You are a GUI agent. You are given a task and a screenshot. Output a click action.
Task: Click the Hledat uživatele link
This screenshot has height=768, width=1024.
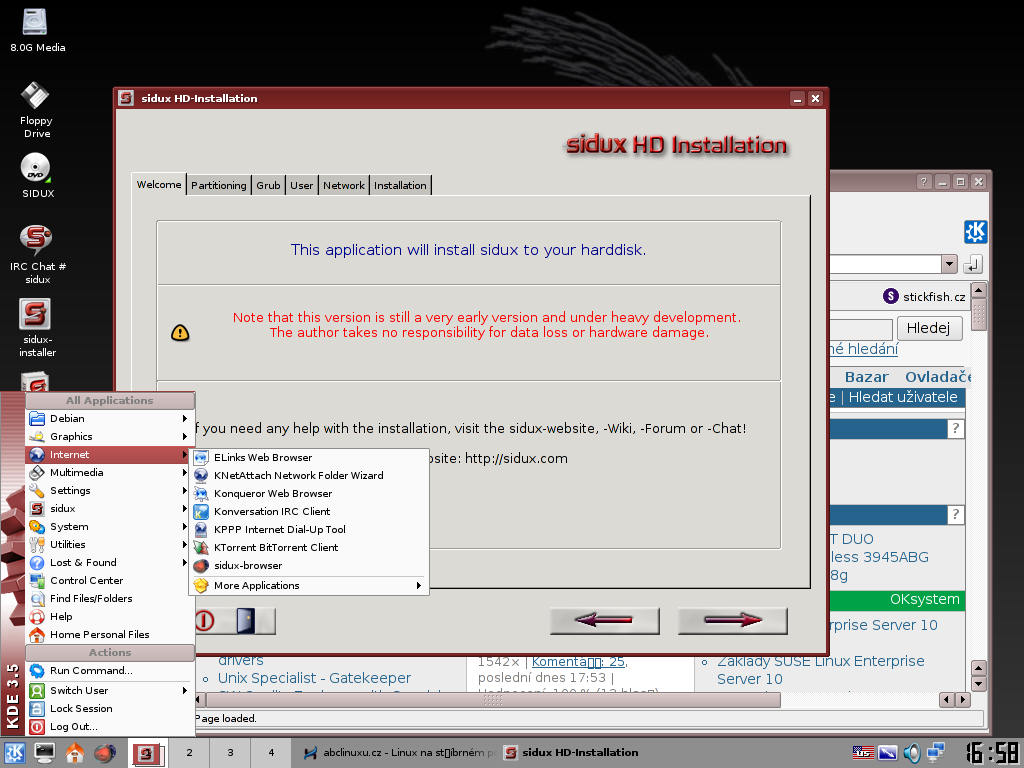point(903,397)
